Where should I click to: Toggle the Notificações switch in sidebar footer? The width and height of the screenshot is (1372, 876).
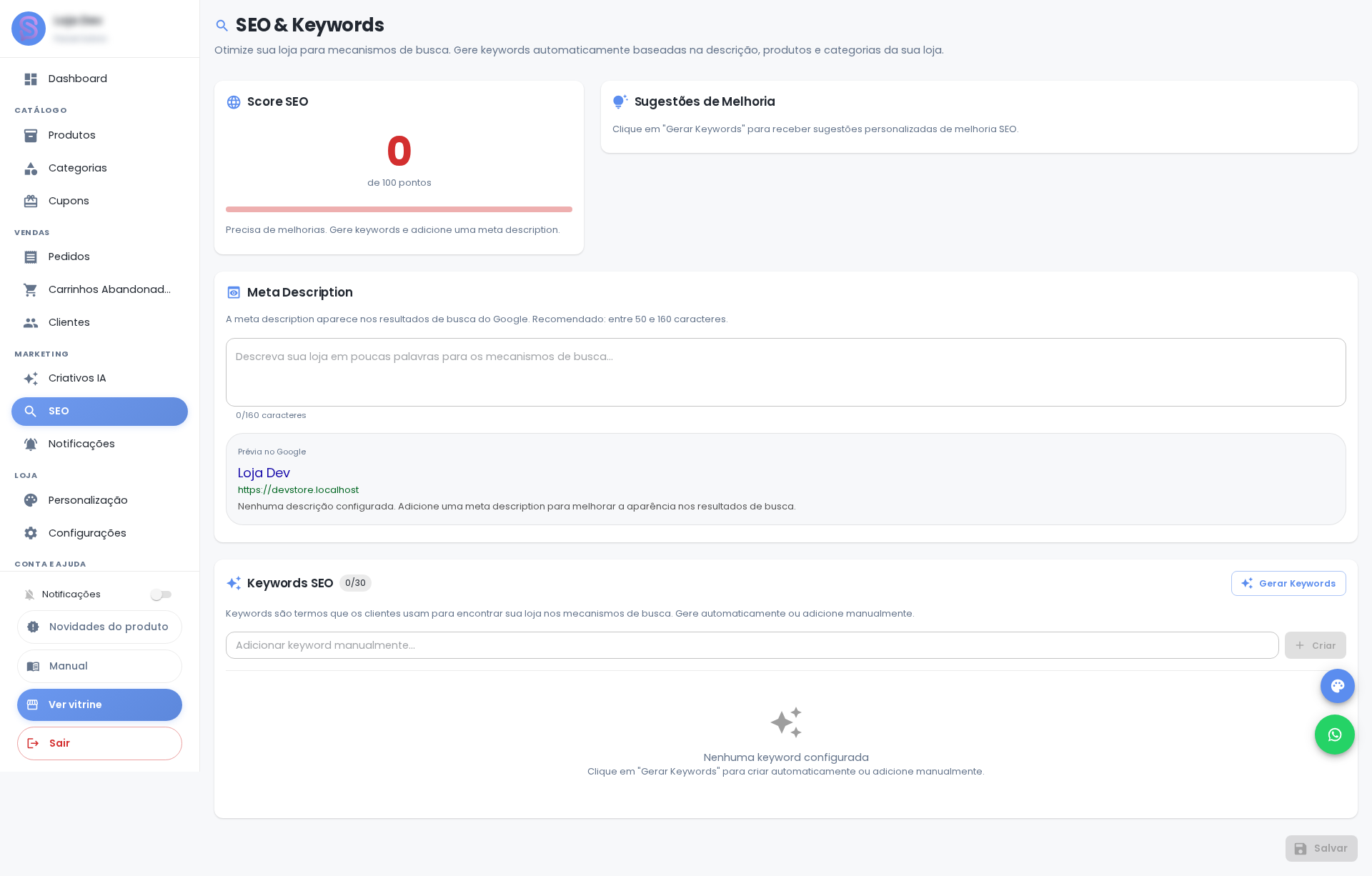tap(161, 594)
